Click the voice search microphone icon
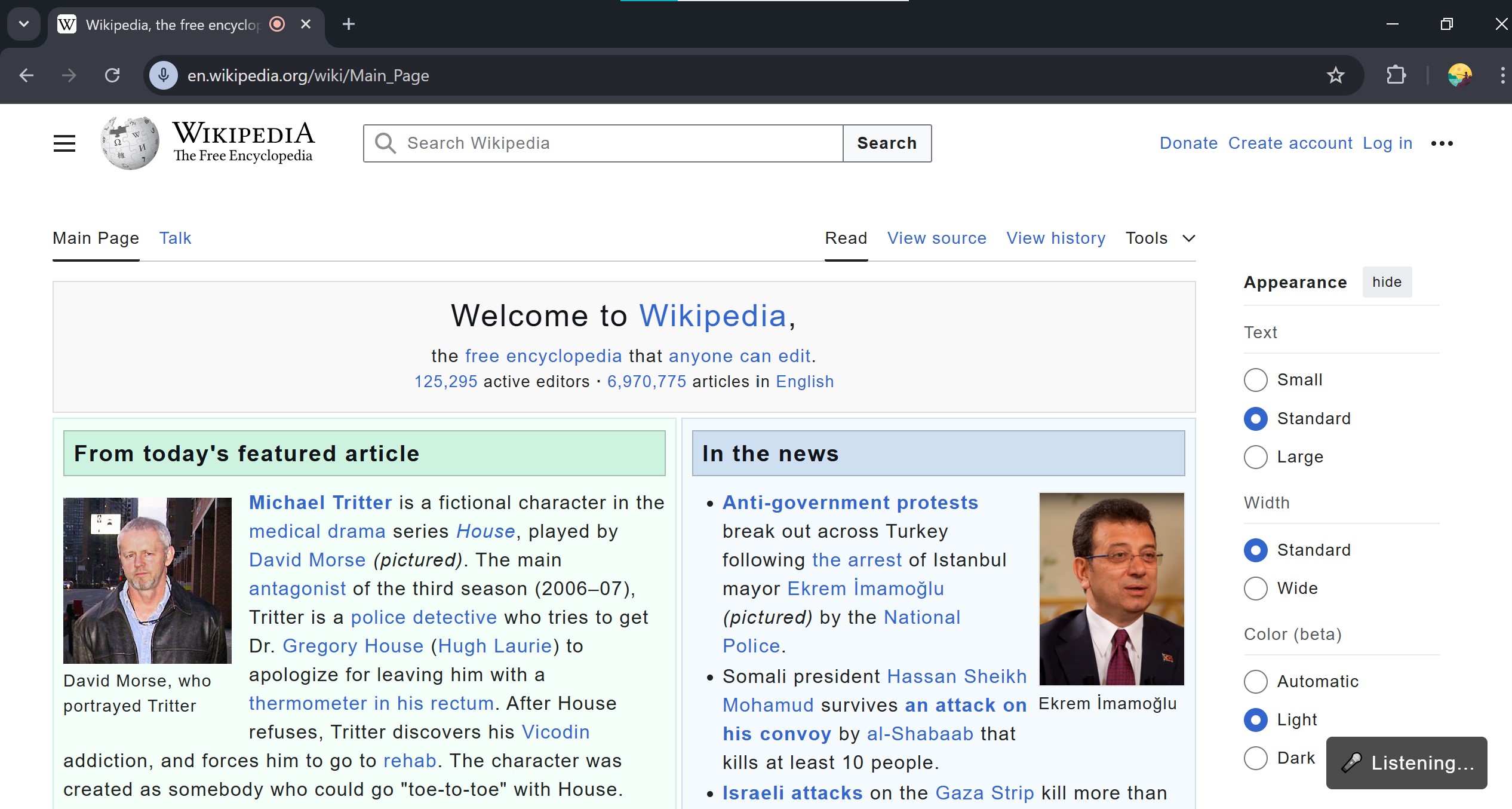This screenshot has width=1512, height=809. pos(164,75)
